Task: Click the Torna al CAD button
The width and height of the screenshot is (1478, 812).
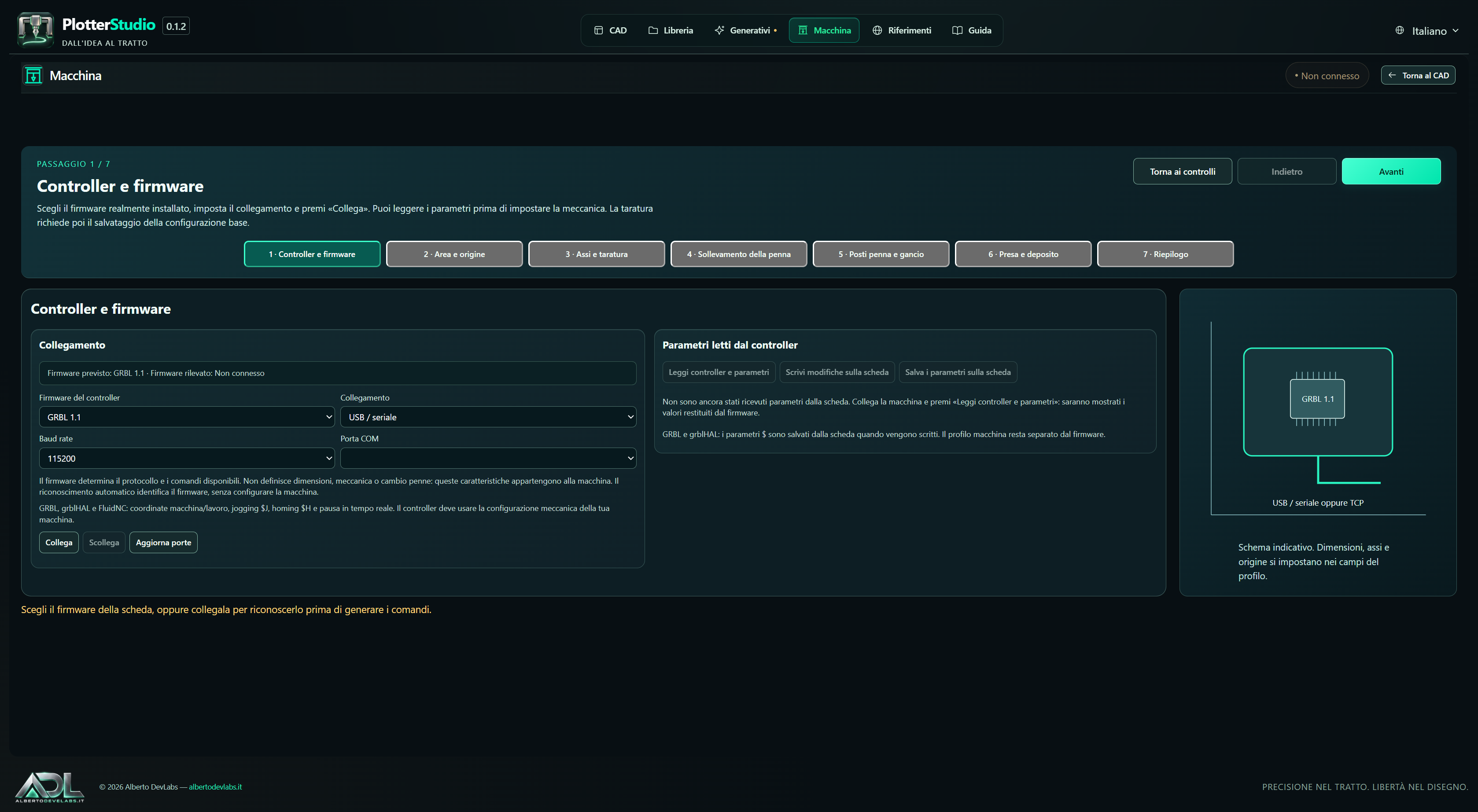Action: [1418, 75]
